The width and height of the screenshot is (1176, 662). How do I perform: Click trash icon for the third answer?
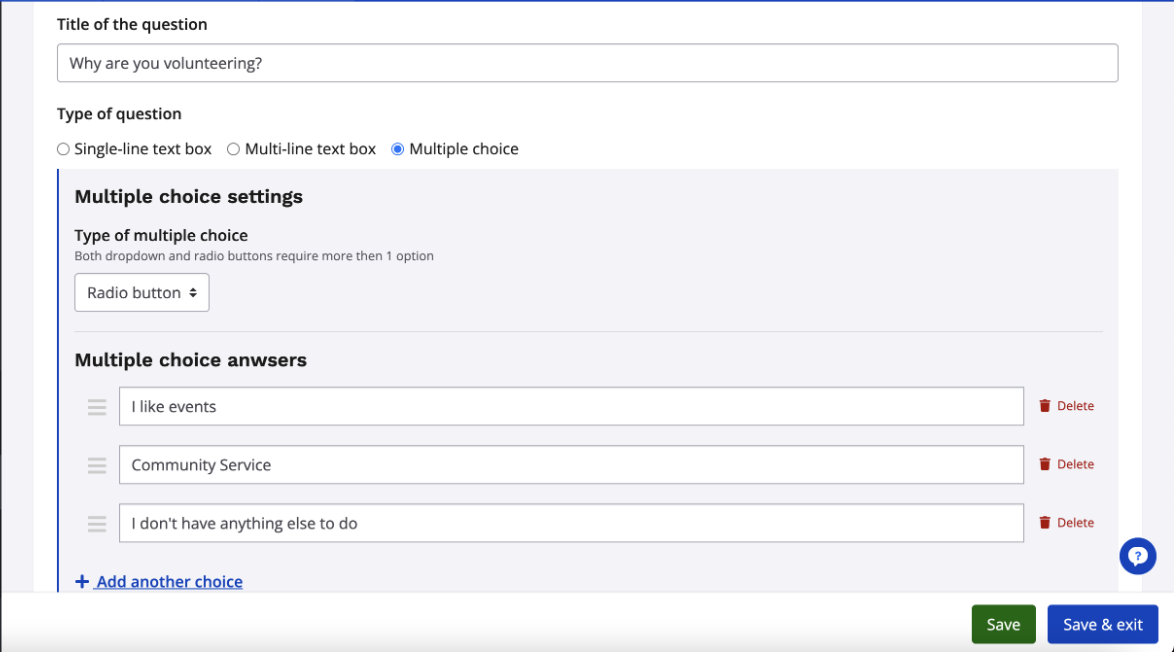(x=1045, y=522)
